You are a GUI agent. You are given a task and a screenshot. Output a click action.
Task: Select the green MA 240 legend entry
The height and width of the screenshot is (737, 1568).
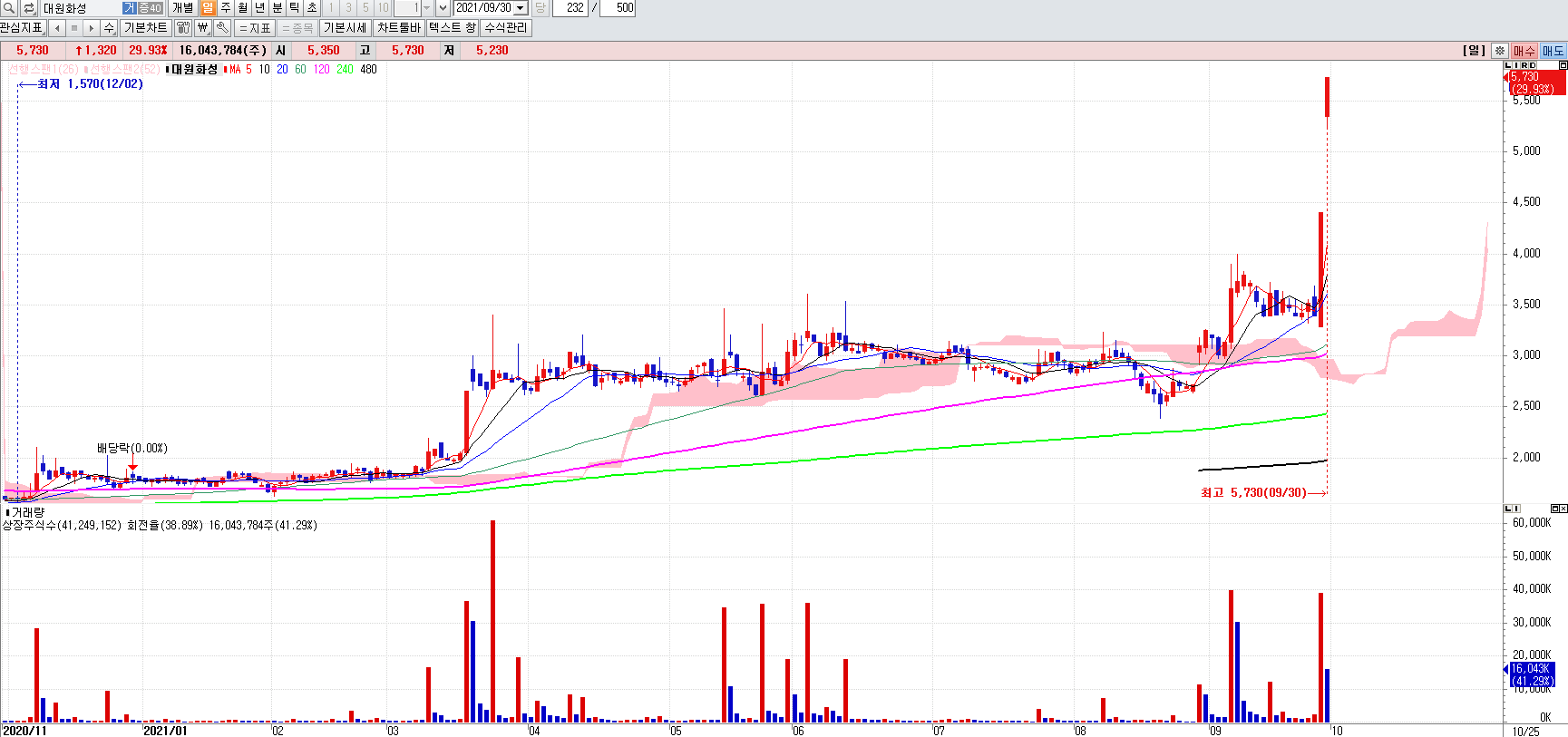point(345,69)
